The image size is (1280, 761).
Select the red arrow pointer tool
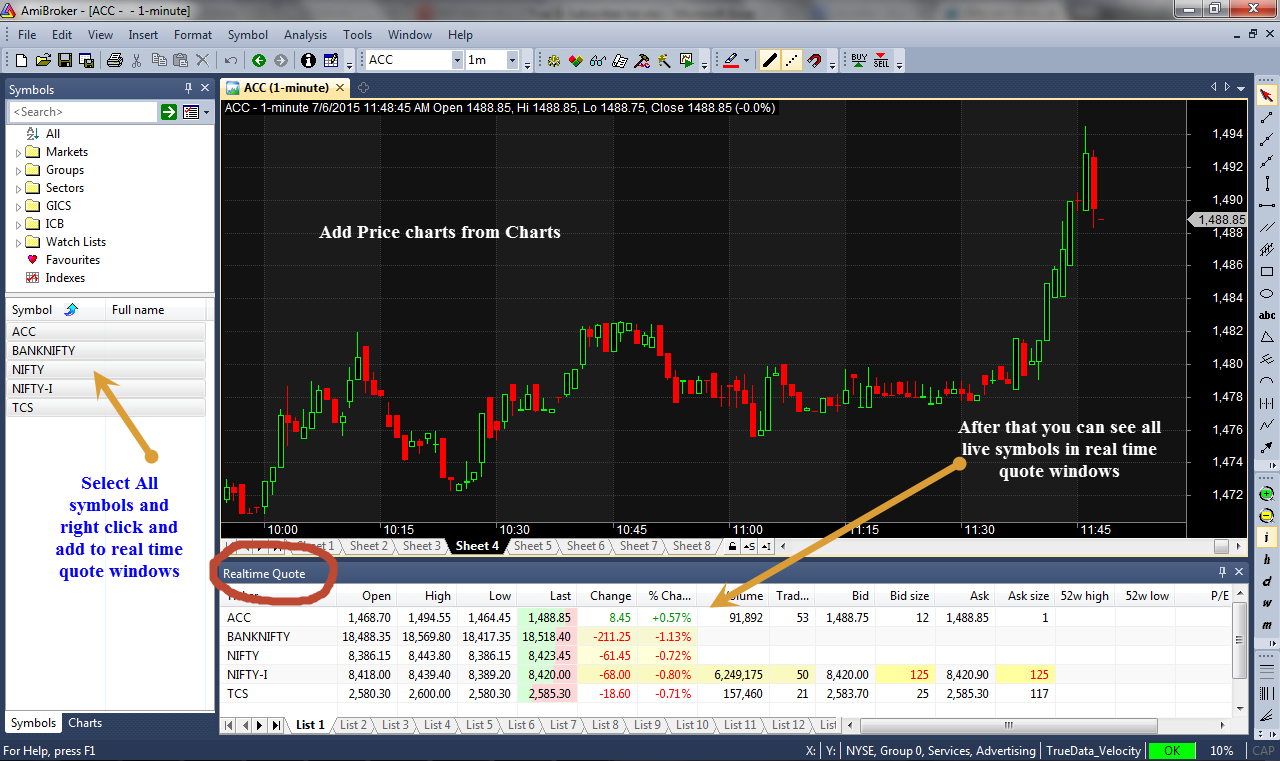(x=1267, y=95)
